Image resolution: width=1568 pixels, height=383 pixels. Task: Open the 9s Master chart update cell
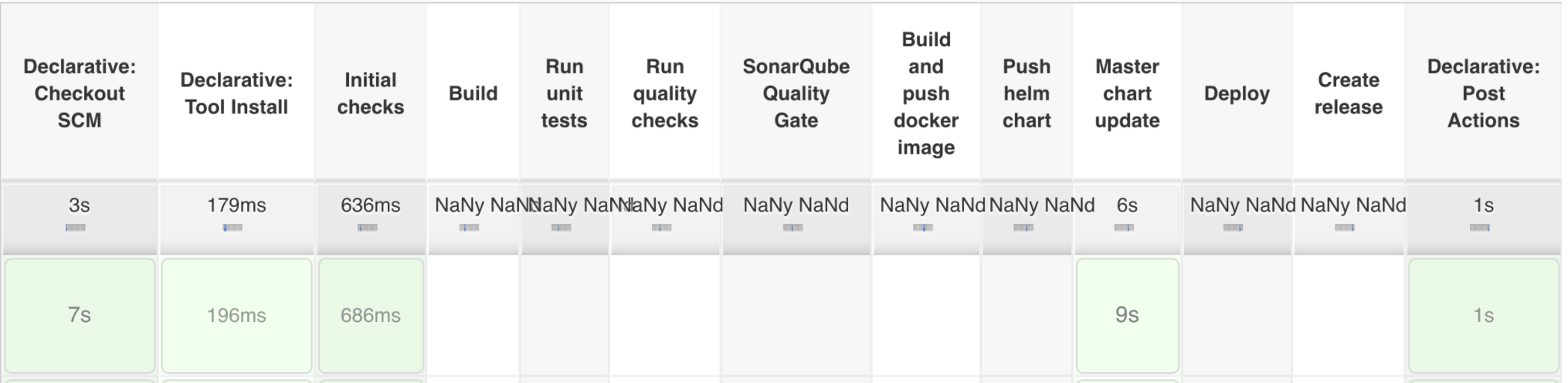[1127, 315]
